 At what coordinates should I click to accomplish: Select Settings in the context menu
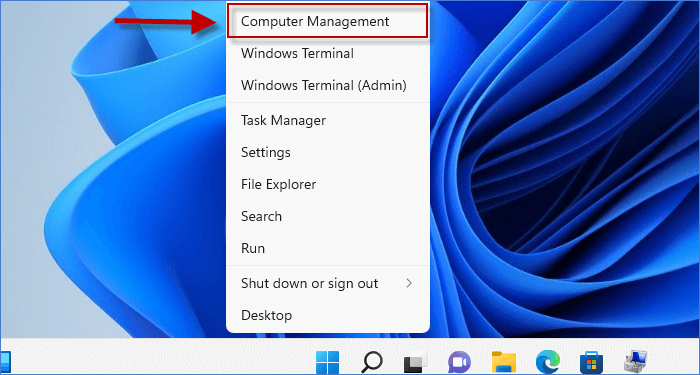click(x=328, y=153)
